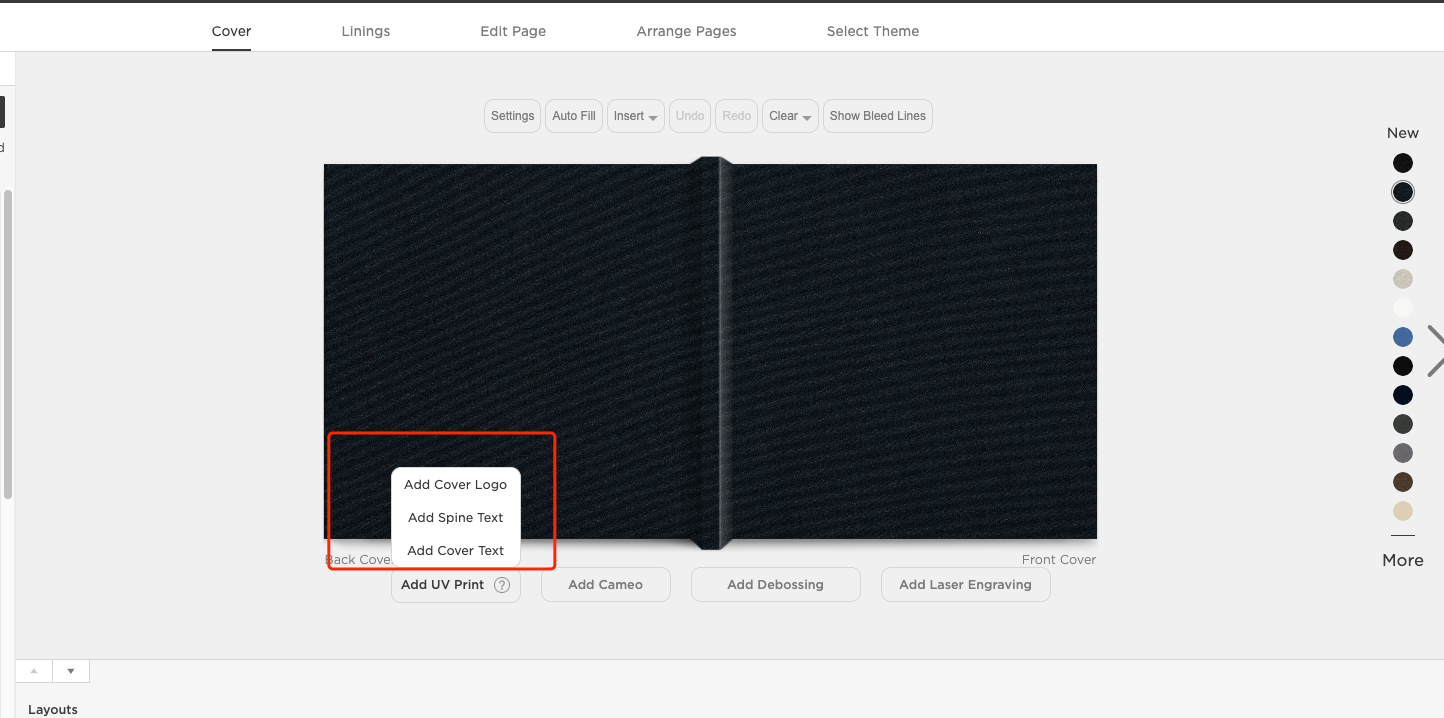The image size is (1444, 718).
Task: Choose Add Cover Logo from popup menu
Action: (456, 485)
